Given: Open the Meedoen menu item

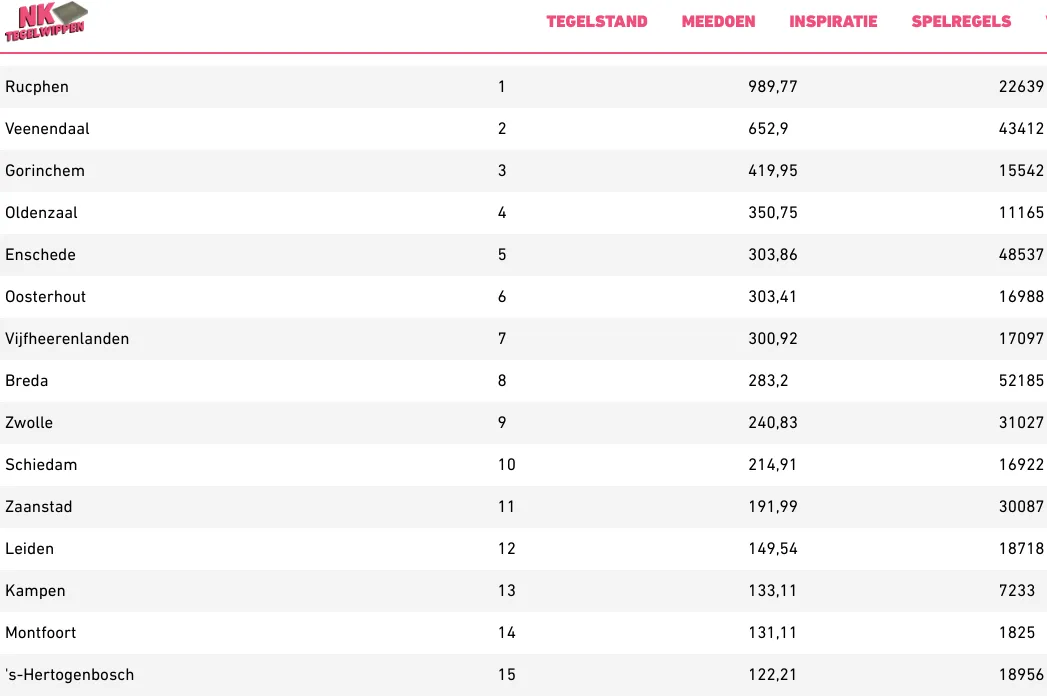Looking at the screenshot, I should (718, 21).
